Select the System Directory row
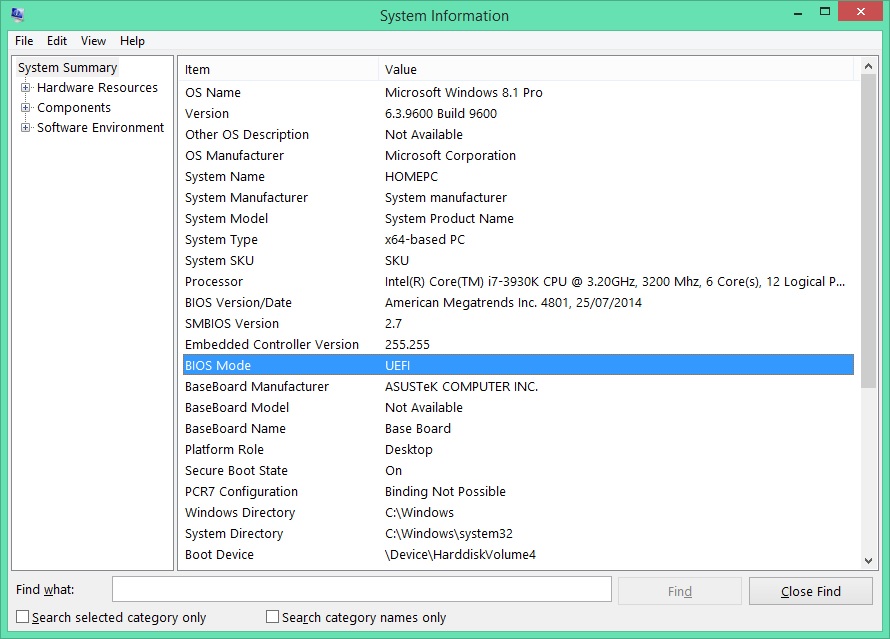 pos(518,533)
